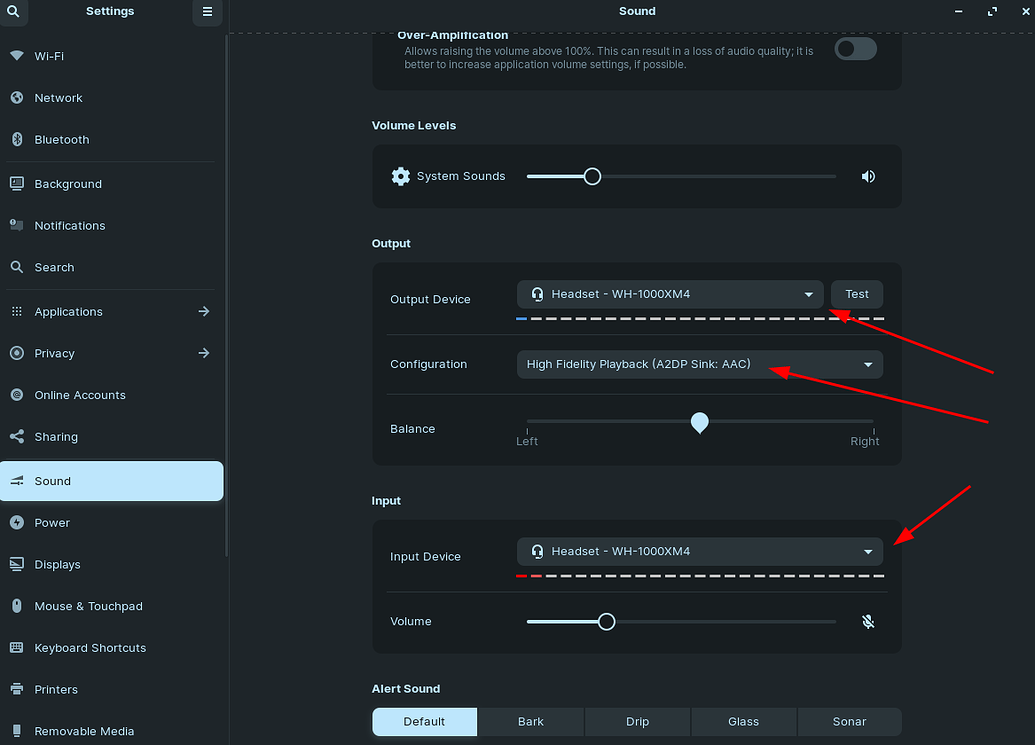1035x745 pixels.
Task: Click the Privacy sidebar icon
Action: click(x=17, y=353)
